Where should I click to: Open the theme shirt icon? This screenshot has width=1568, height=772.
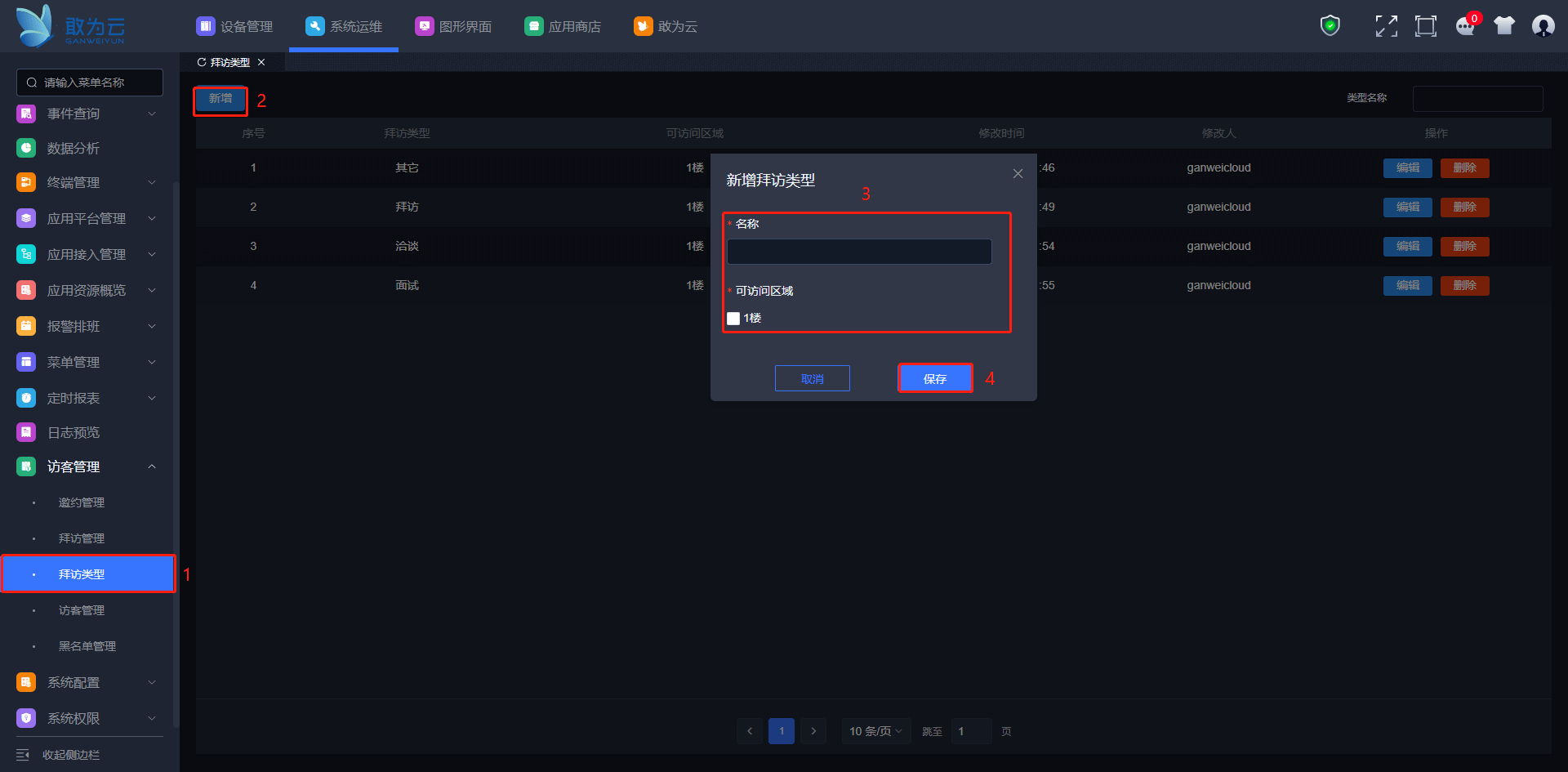point(1504,26)
